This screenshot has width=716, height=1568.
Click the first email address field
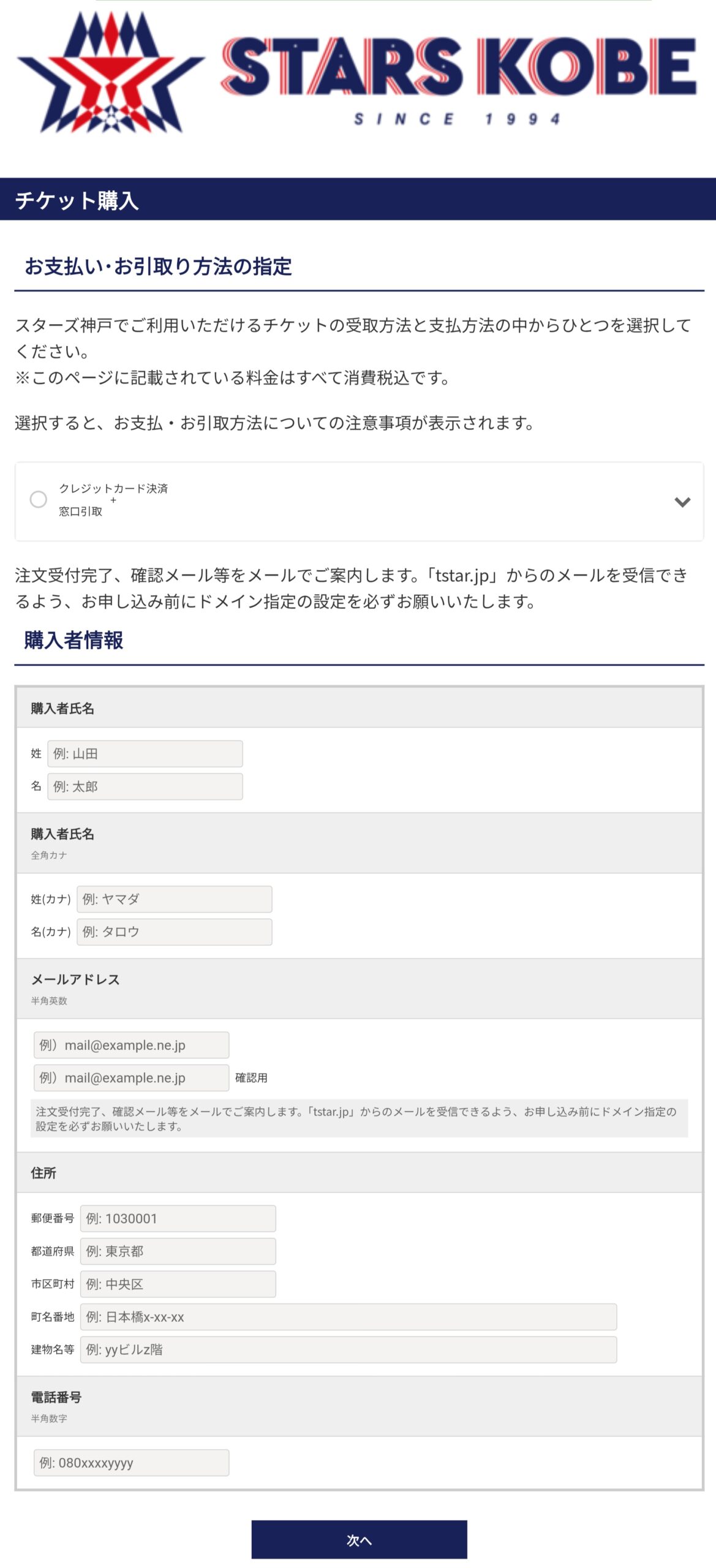click(x=132, y=1044)
